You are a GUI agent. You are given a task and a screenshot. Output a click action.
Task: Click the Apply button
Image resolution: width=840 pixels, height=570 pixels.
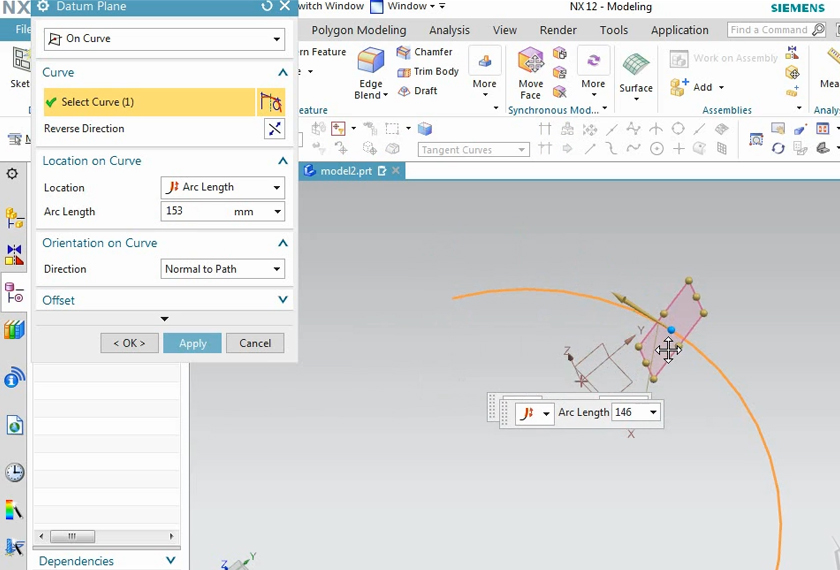pyautogui.click(x=192, y=343)
